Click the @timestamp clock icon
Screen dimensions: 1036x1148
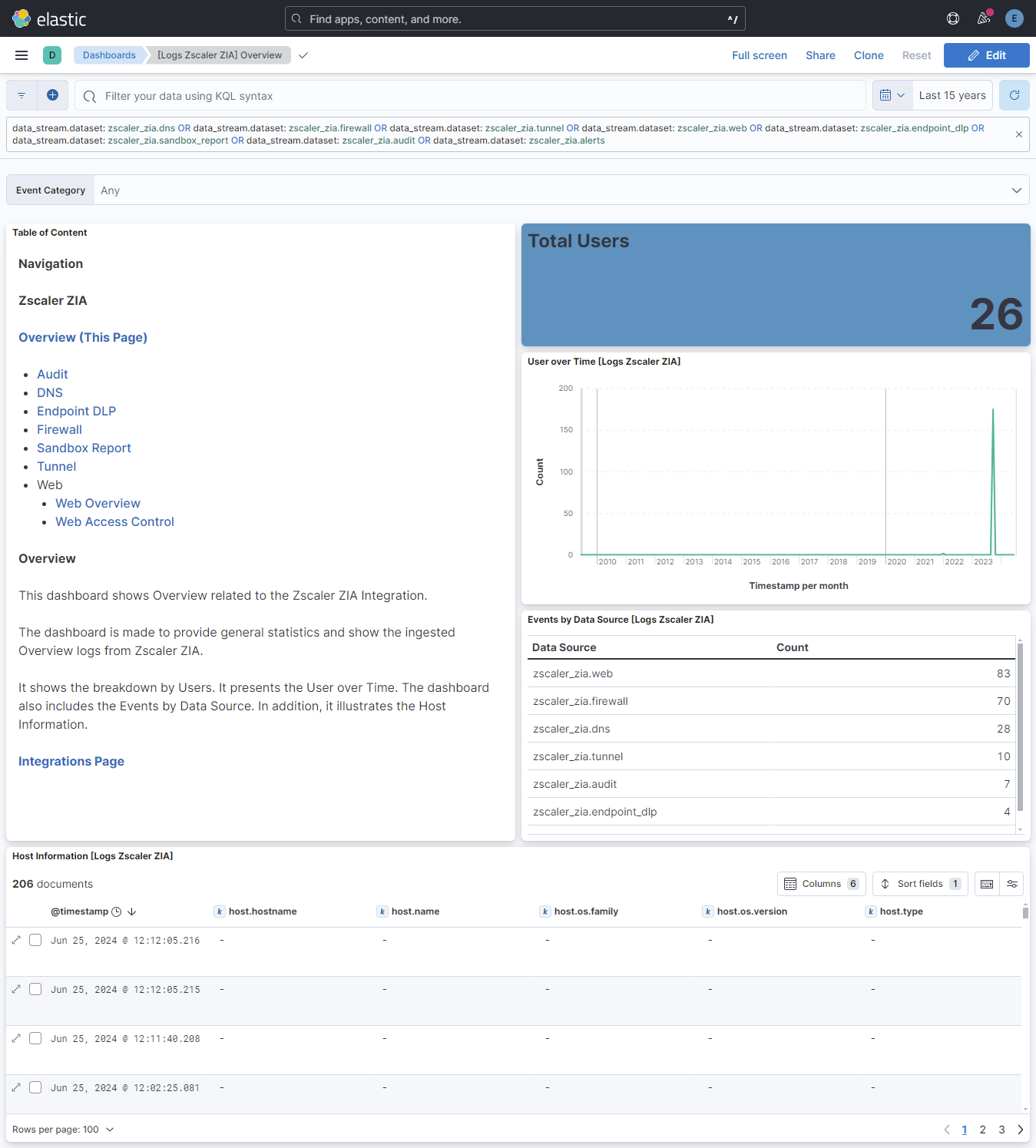point(117,911)
